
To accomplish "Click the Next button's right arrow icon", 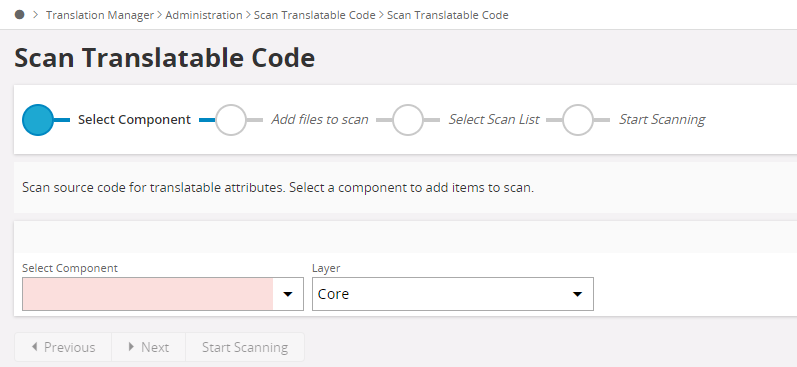I will tap(131, 347).
